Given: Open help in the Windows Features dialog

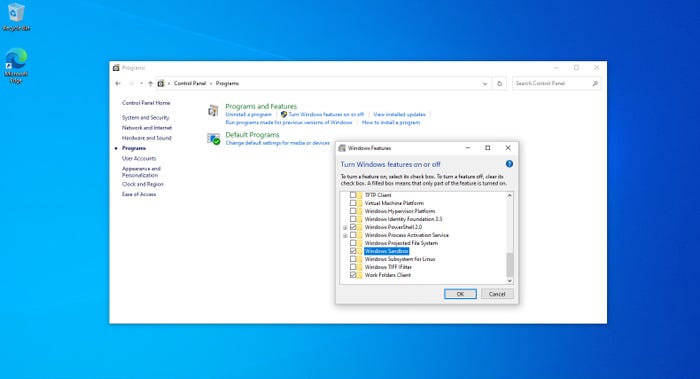Looking at the screenshot, I should pos(509,164).
